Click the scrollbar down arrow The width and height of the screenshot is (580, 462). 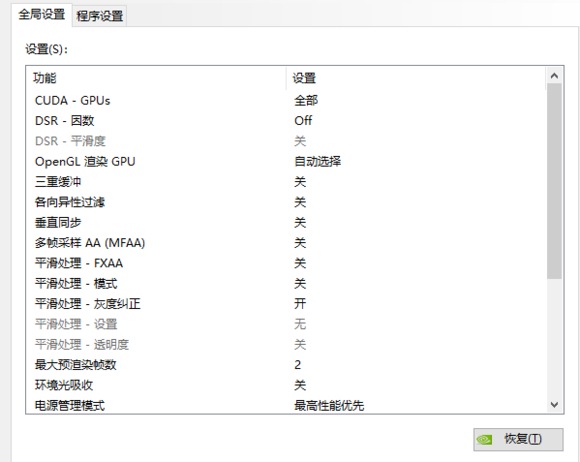pos(554,405)
